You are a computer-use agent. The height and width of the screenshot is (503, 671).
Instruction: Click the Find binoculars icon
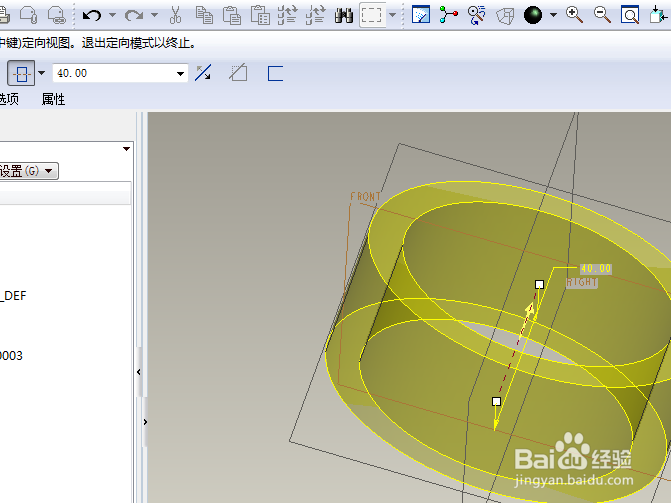[344, 15]
